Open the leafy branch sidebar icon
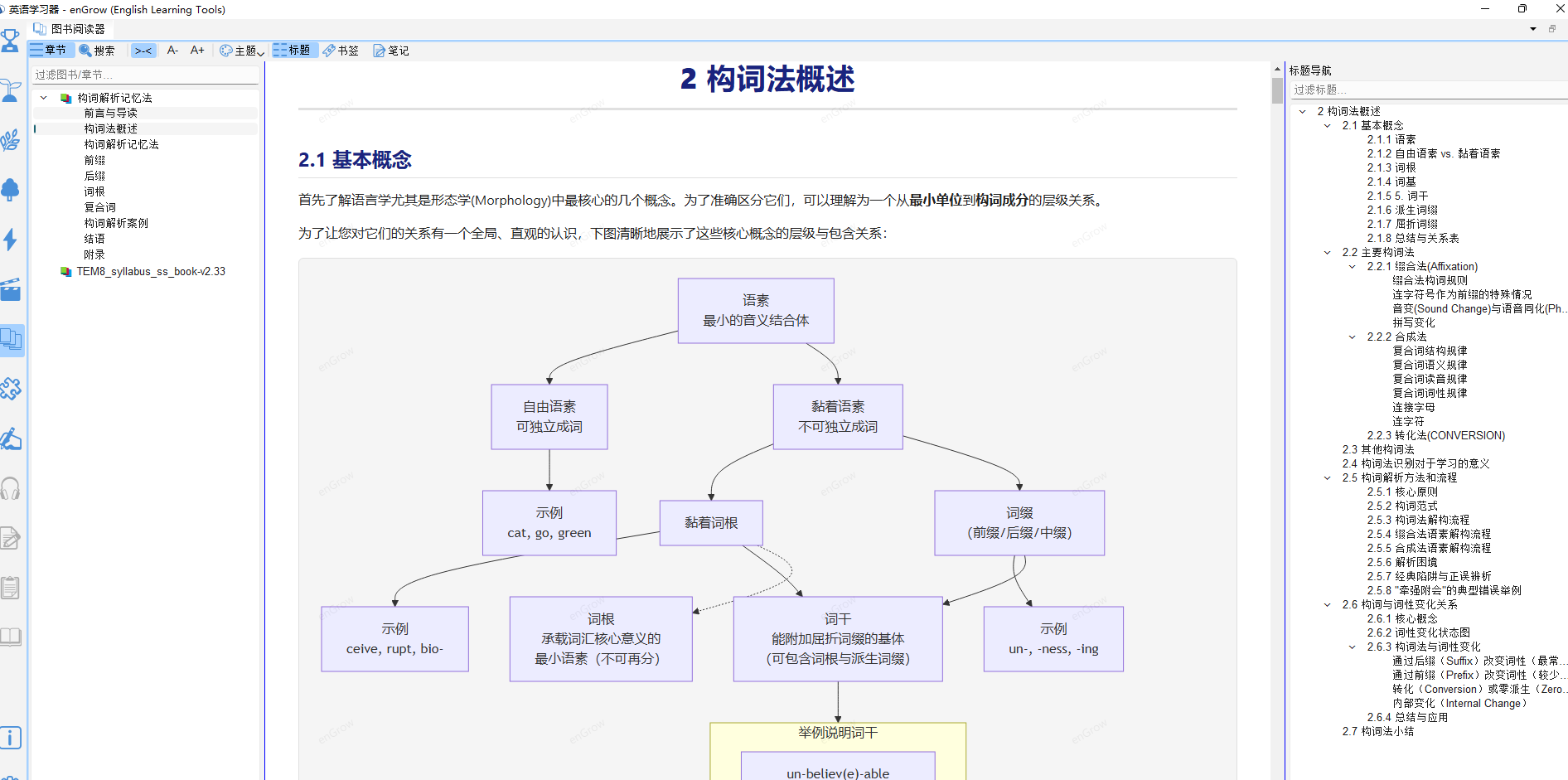This screenshot has width=1568, height=780. pyautogui.click(x=11, y=140)
